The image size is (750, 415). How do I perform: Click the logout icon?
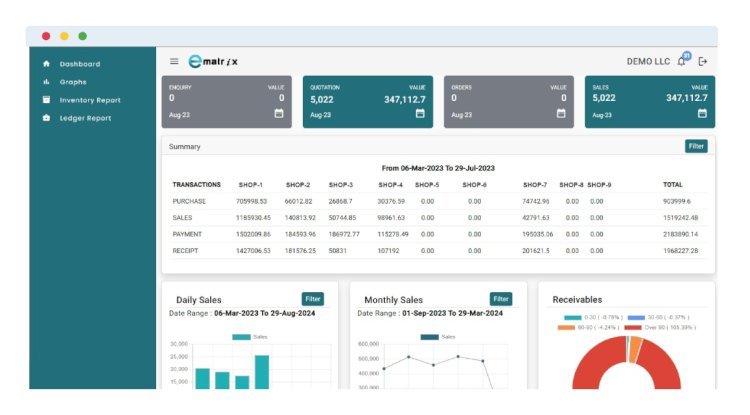tap(703, 61)
